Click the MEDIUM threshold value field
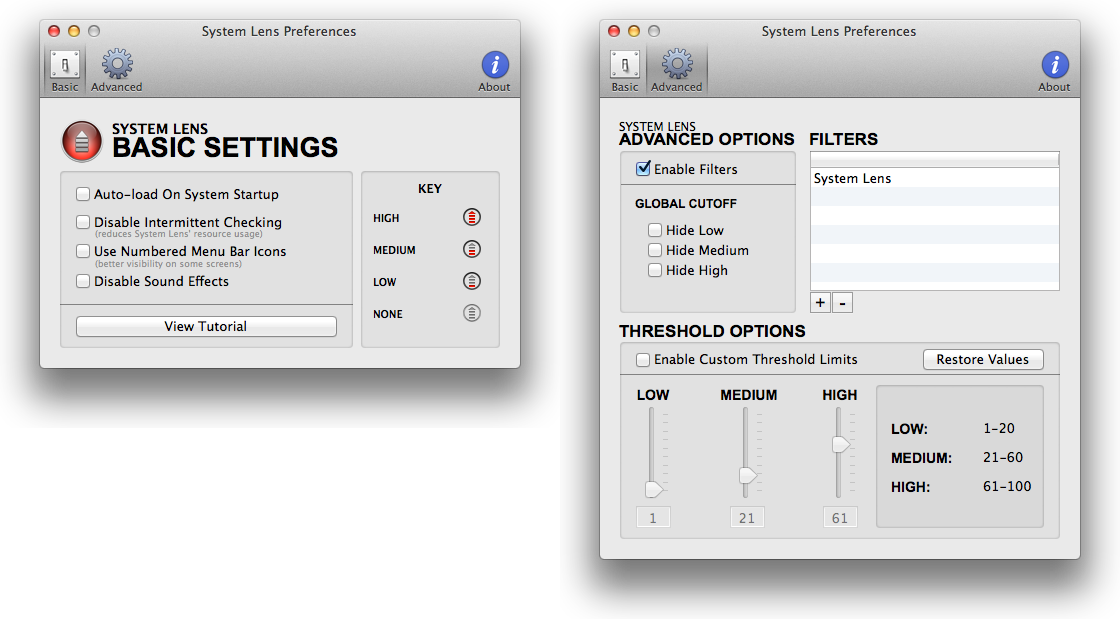Screen dimensions: 1120x620 pyautogui.click(x=747, y=518)
